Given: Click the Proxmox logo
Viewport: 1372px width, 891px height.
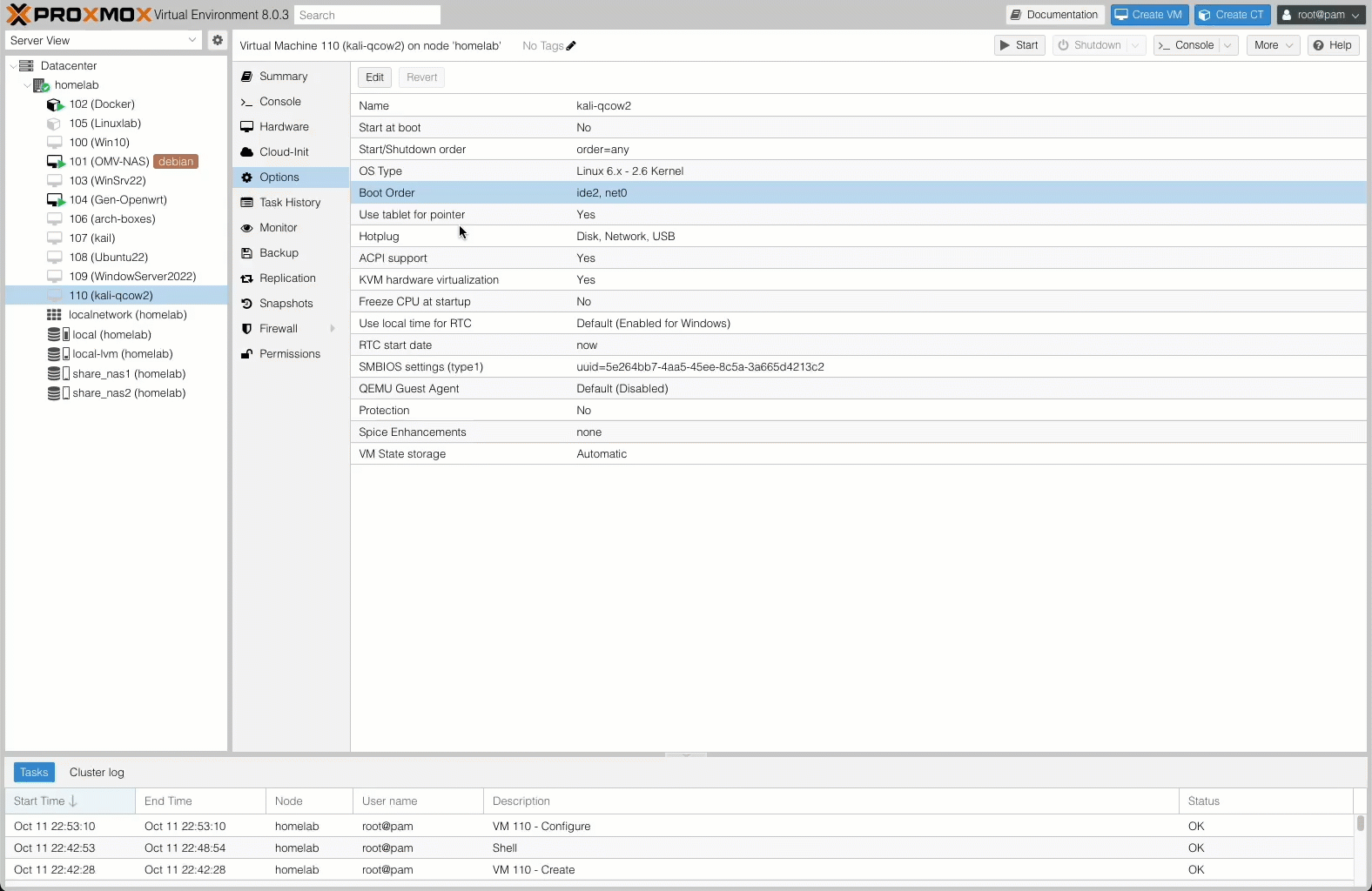Looking at the screenshot, I should [x=78, y=15].
